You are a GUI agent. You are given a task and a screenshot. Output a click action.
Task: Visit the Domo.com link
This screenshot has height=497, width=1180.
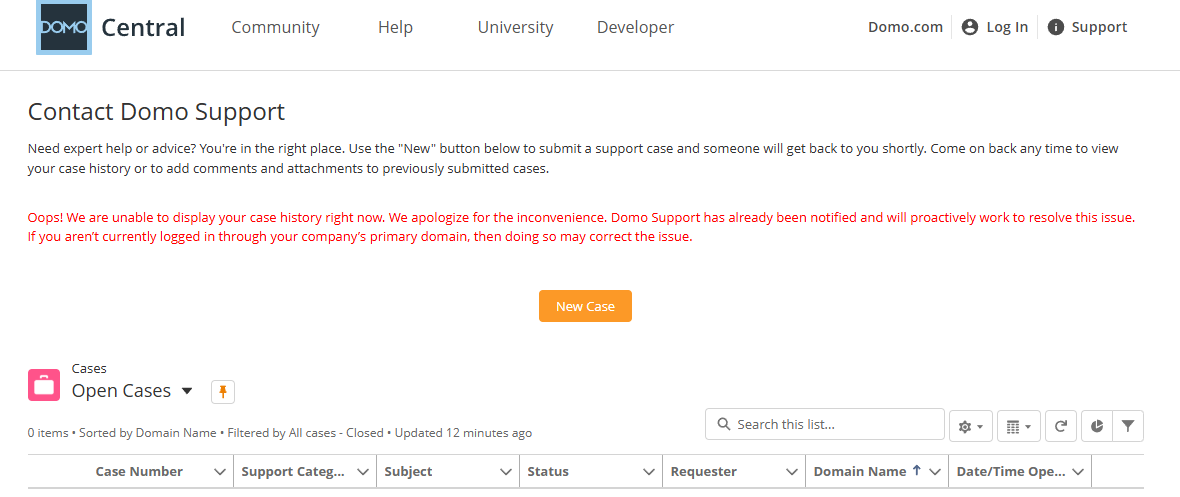tap(905, 27)
